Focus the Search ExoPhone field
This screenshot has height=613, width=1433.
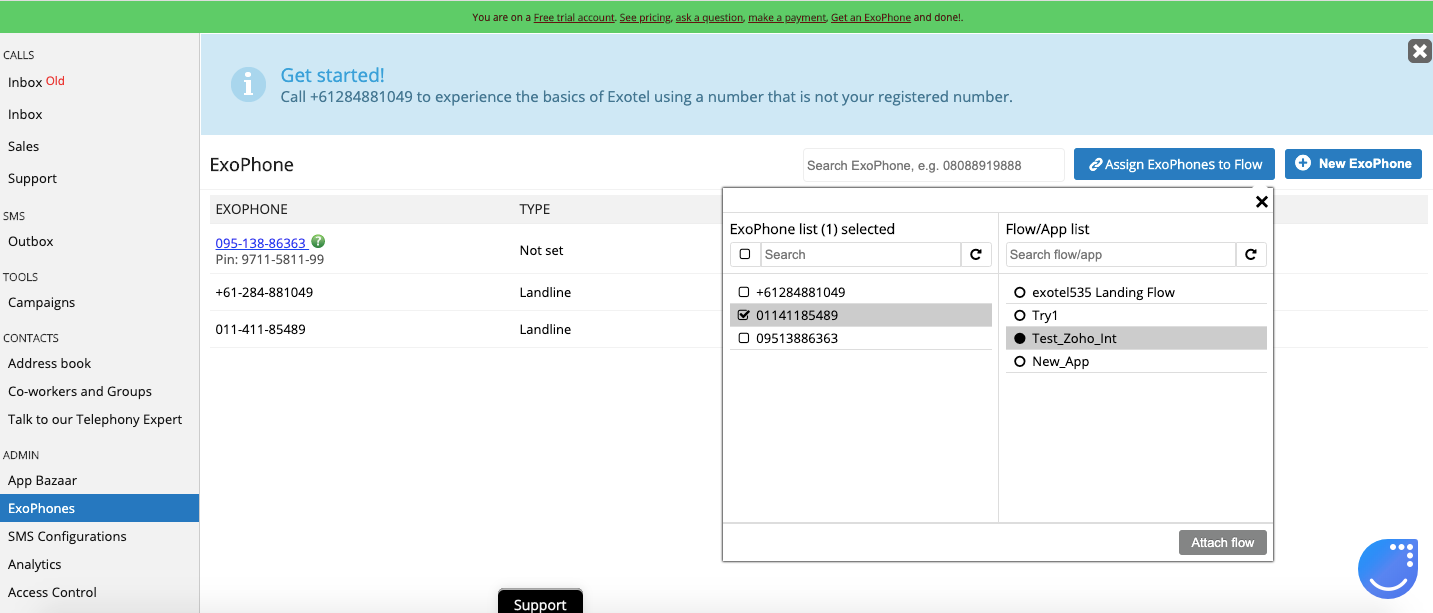934,165
